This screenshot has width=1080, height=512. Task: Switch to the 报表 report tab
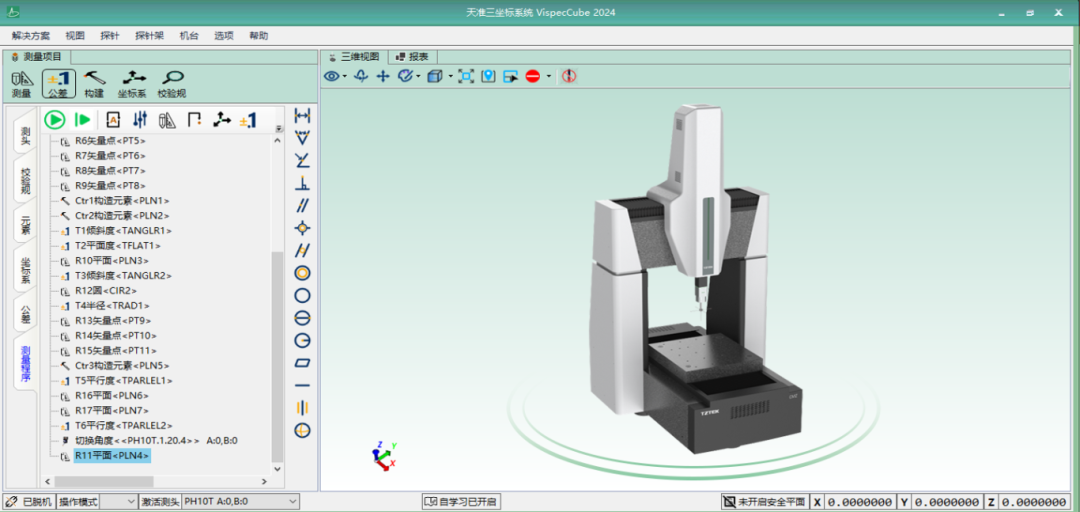(412, 57)
